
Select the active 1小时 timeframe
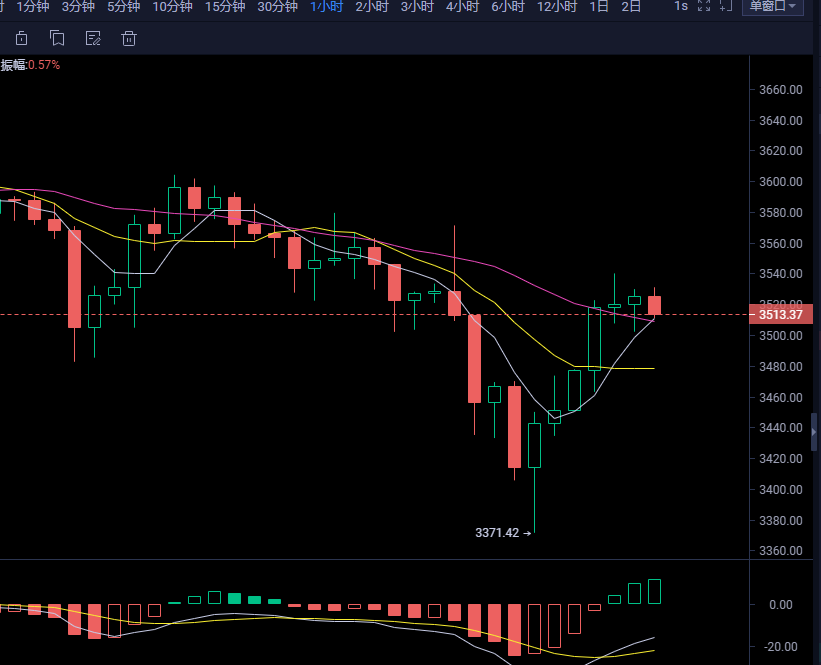[x=327, y=6]
